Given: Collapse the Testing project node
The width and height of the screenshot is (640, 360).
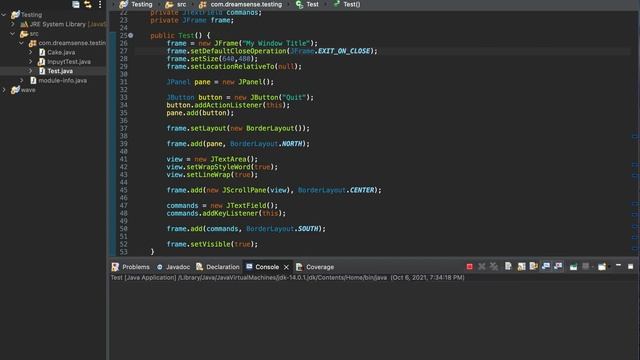Looking at the screenshot, I should point(4,15).
